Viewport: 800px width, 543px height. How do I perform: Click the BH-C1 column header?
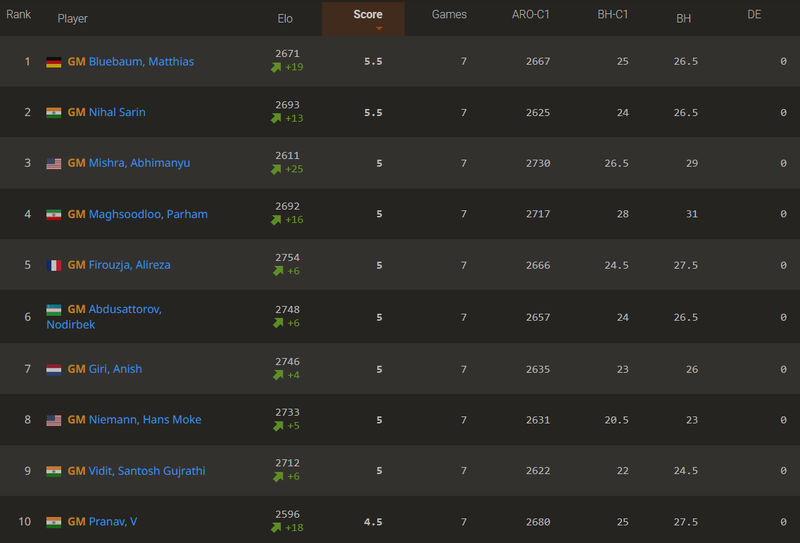tap(612, 15)
